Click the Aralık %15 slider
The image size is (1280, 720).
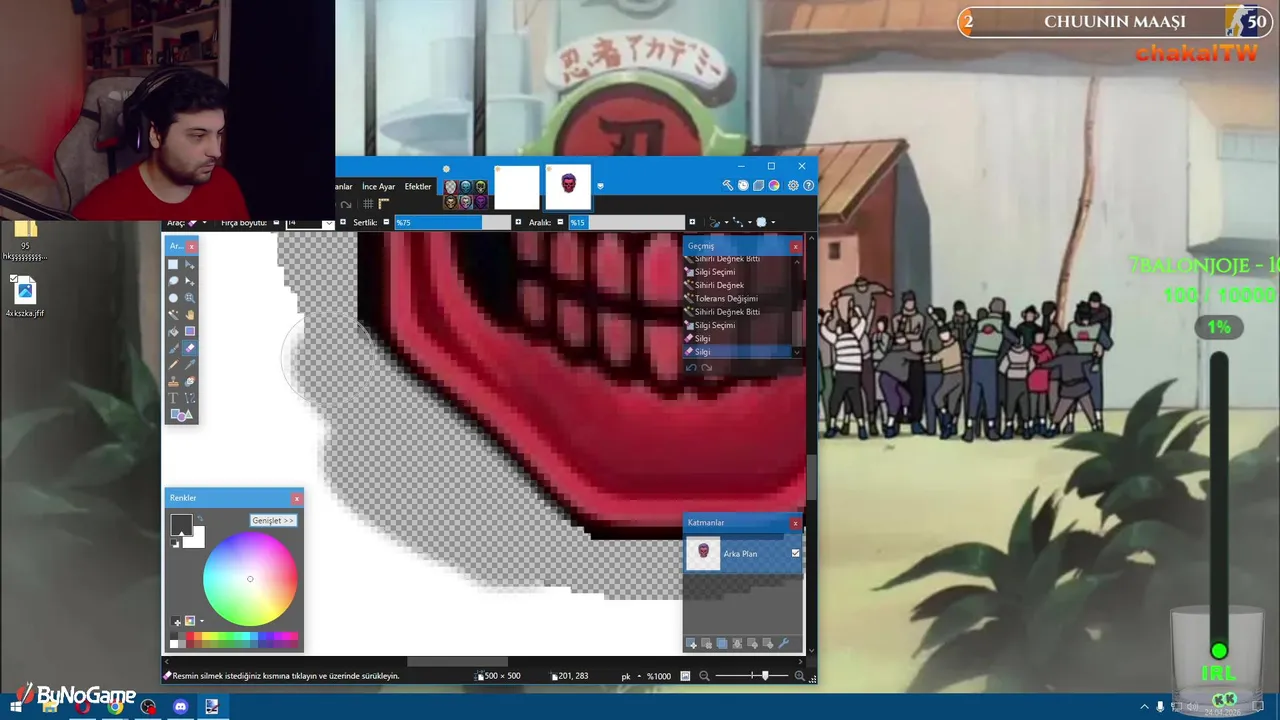[626, 222]
